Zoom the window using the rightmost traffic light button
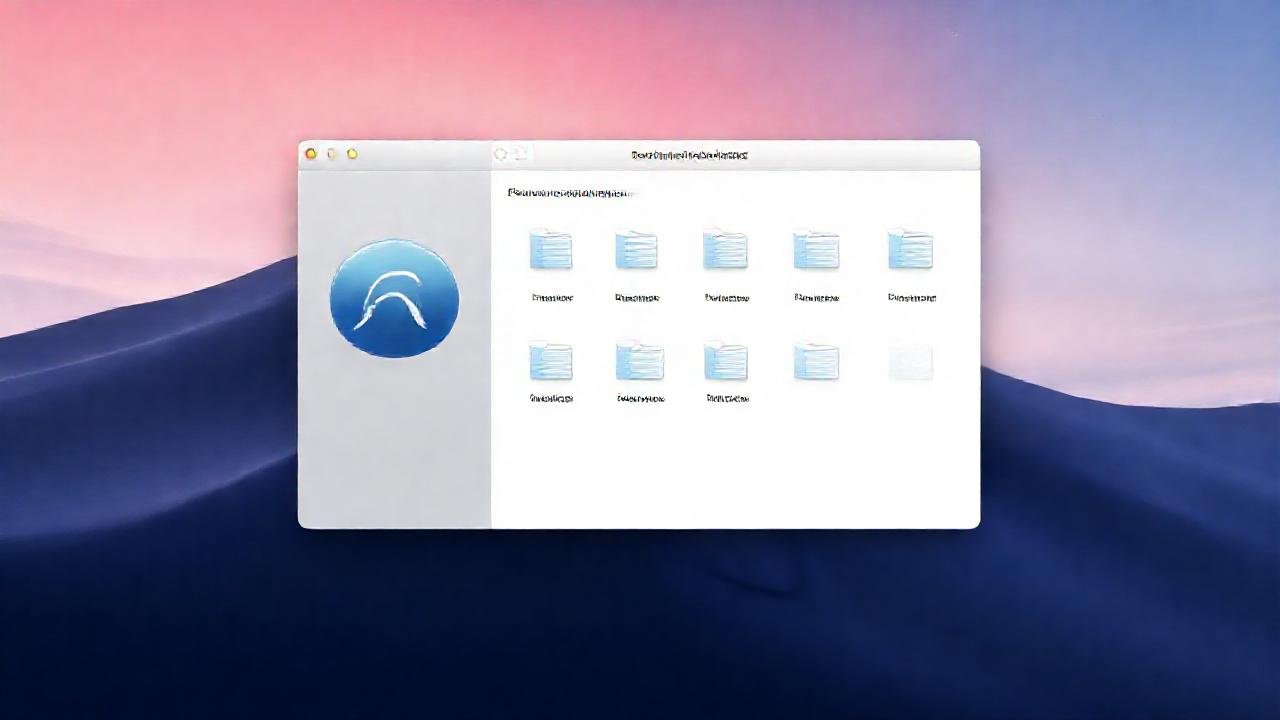This screenshot has width=1280, height=720. pos(352,154)
